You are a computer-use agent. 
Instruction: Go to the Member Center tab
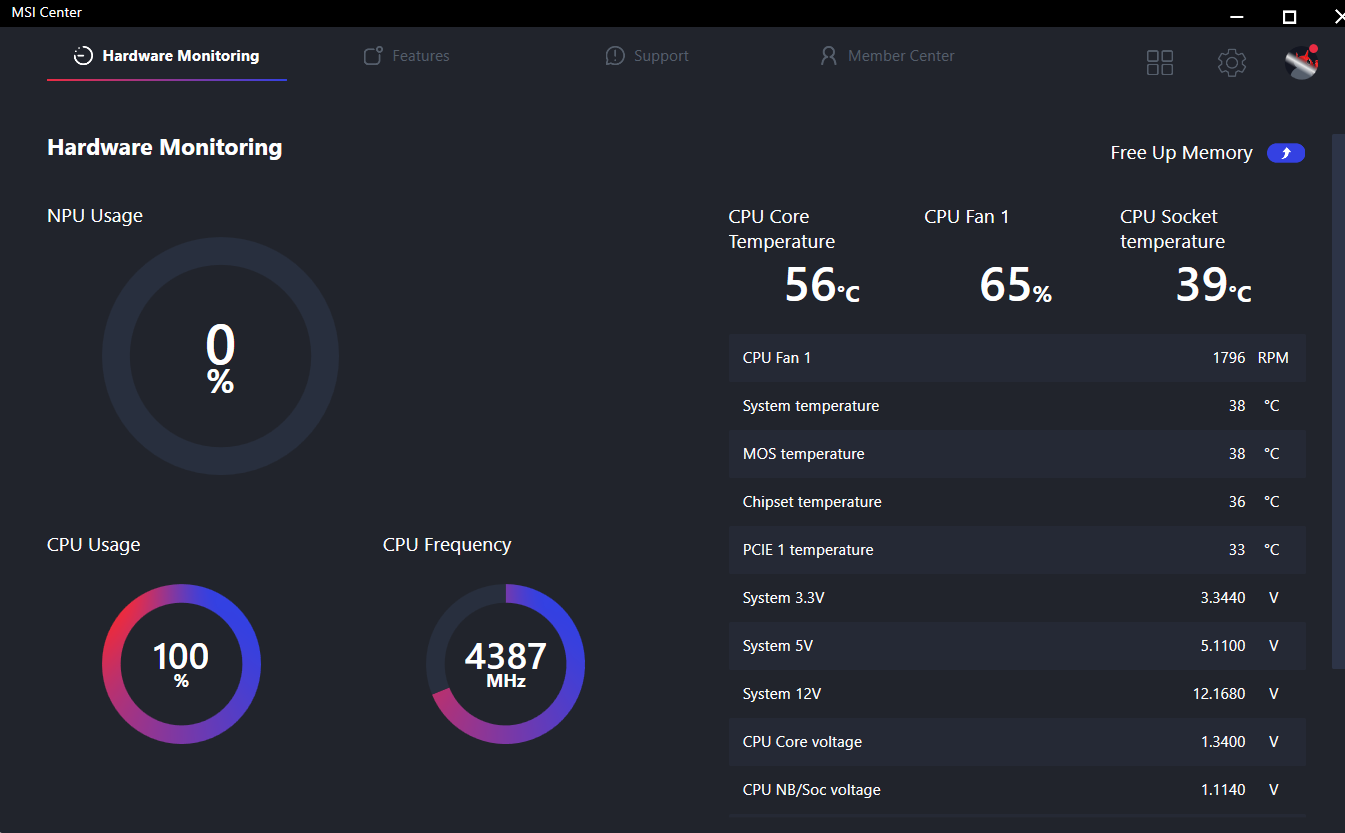pyautogui.click(x=886, y=56)
